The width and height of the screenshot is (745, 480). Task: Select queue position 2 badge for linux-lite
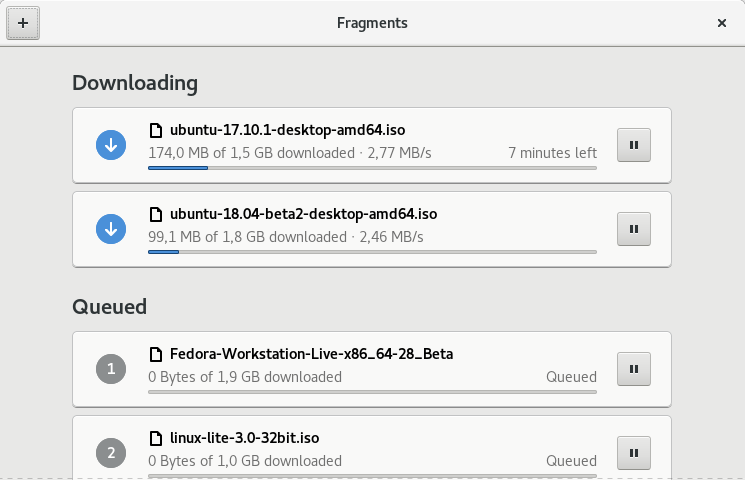tap(111, 453)
